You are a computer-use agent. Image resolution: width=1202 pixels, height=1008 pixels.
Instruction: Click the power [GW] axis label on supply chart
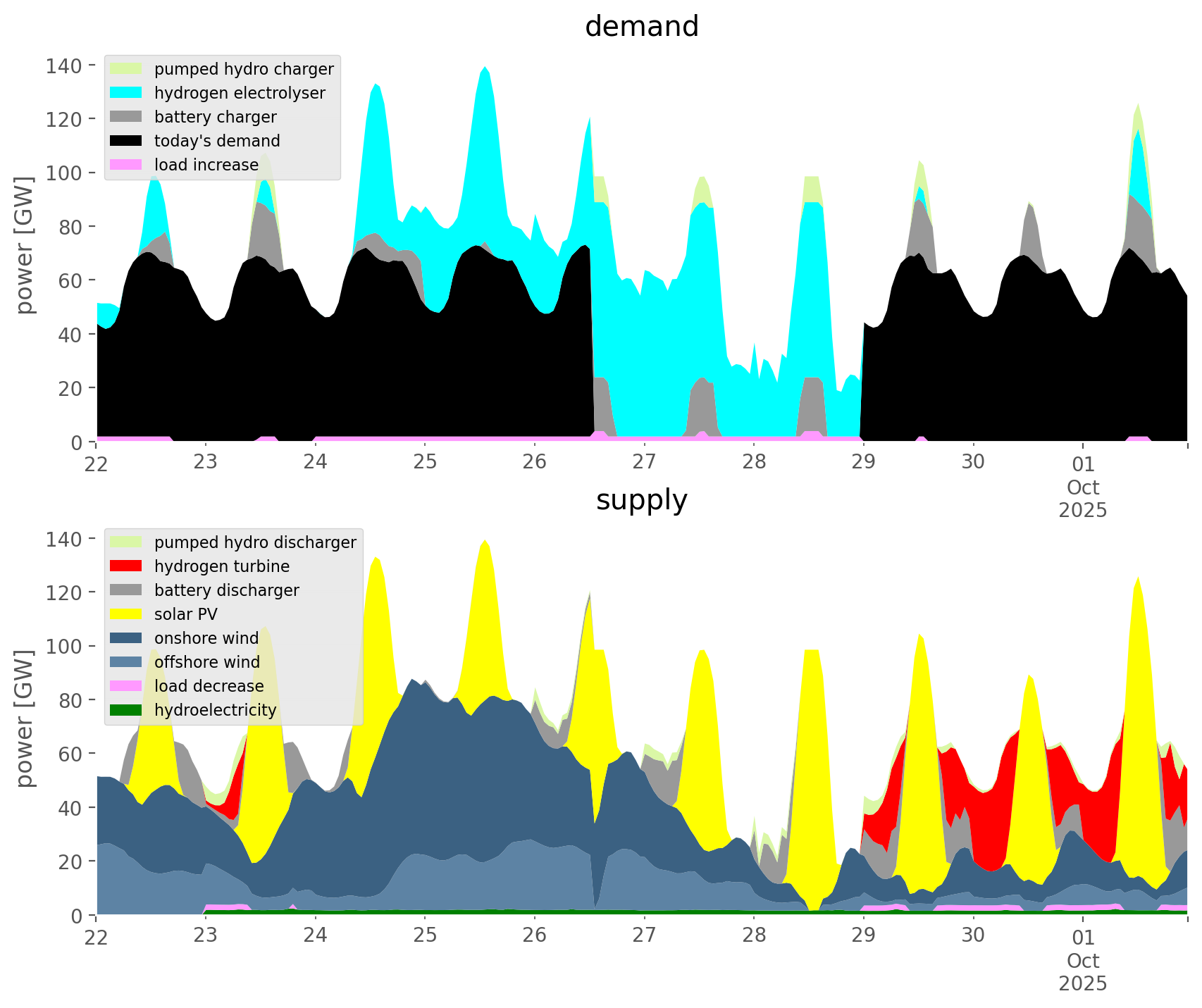[25, 718]
